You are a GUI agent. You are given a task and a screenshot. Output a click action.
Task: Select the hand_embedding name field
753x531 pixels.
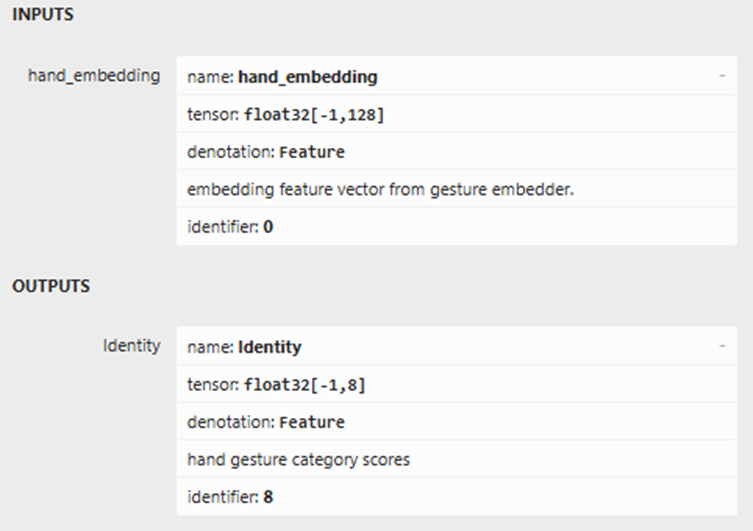tap(457, 76)
